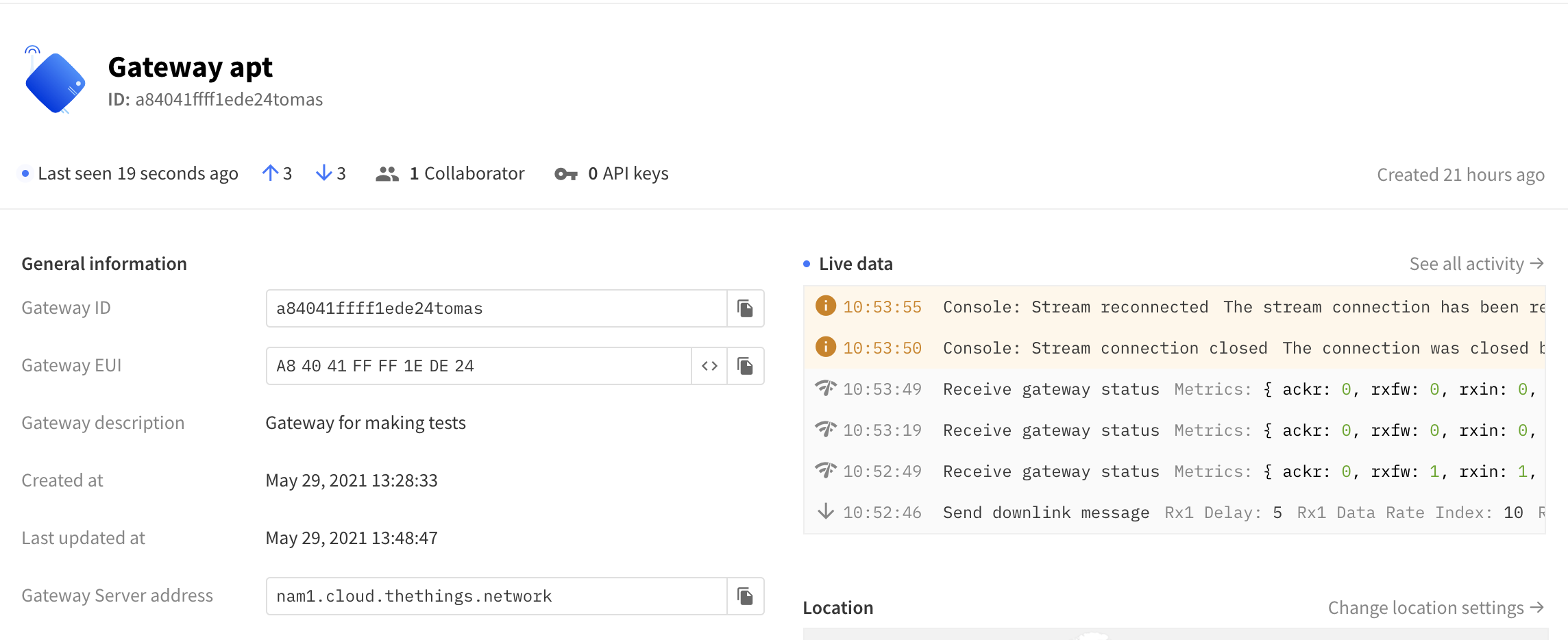Click the Gateway EUI hex field

pyautogui.click(x=478, y=366)
